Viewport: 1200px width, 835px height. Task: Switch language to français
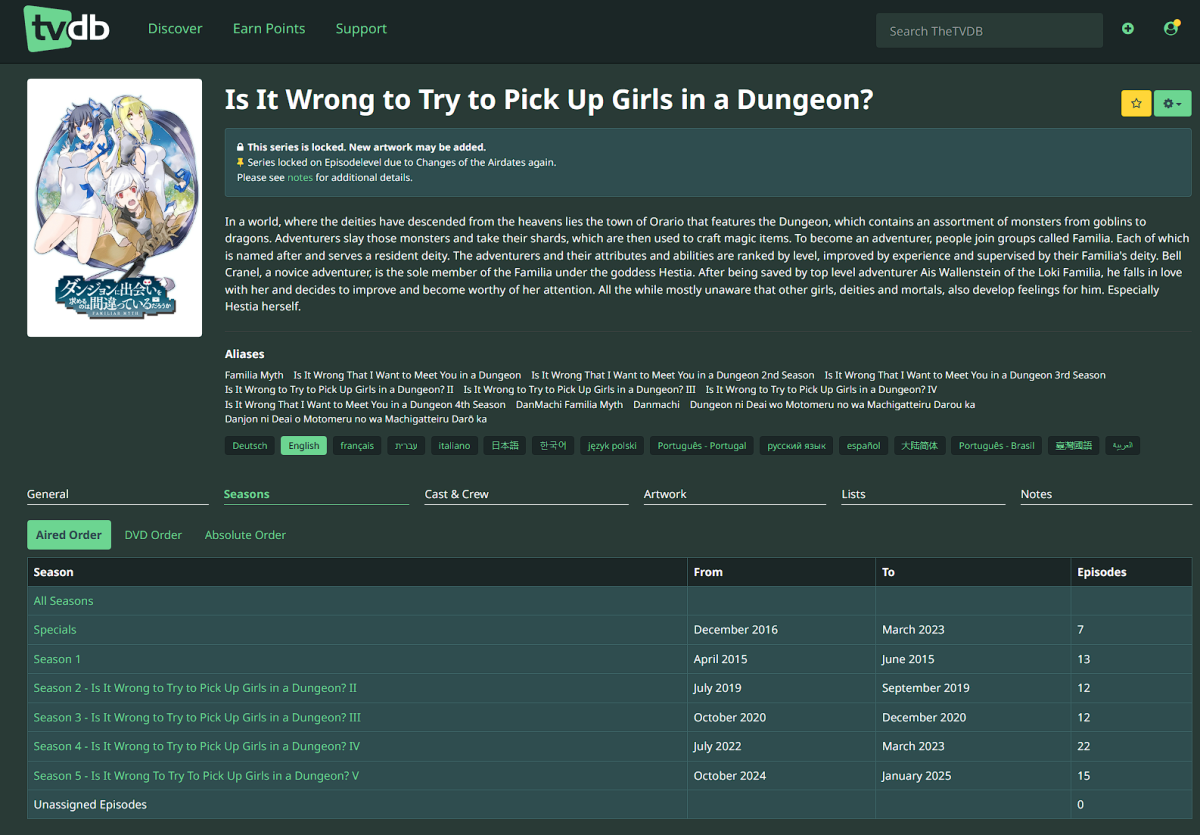357,445
